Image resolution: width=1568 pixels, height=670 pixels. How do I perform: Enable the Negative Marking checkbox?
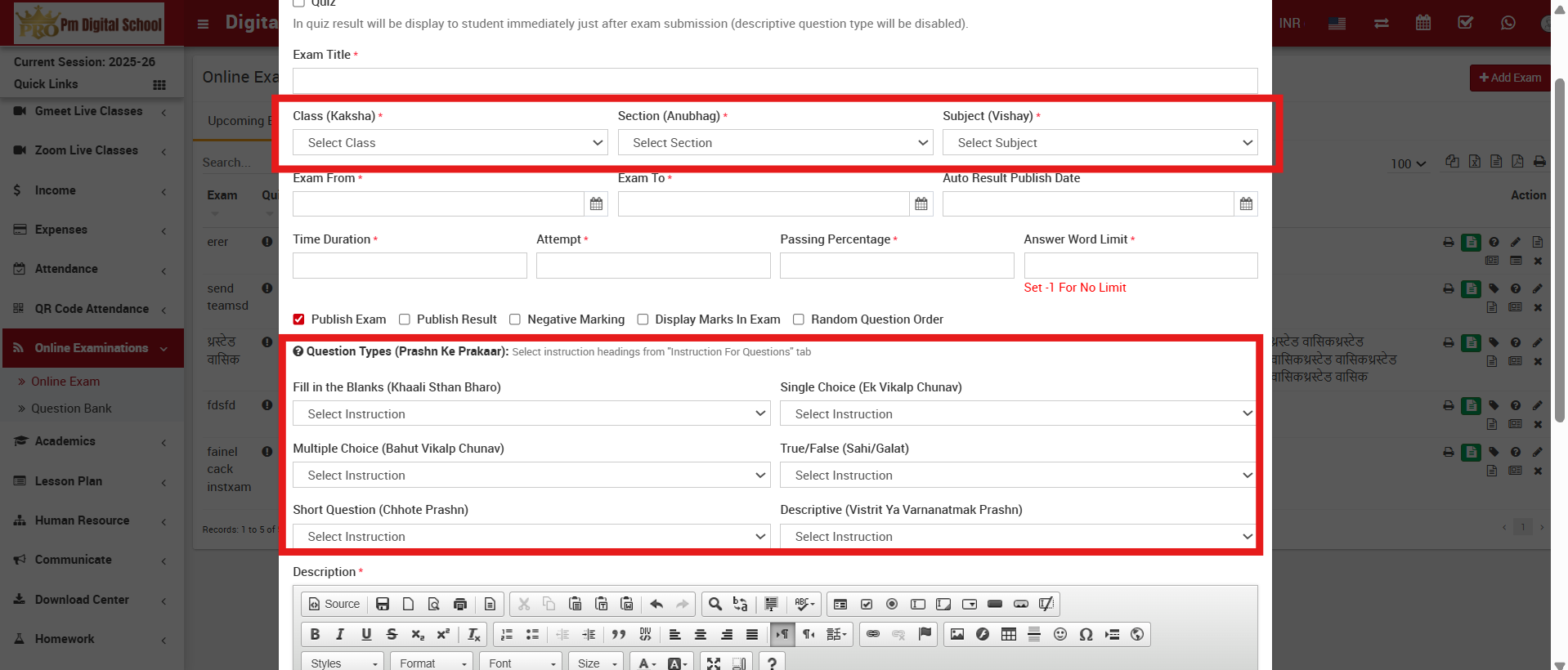515,319
